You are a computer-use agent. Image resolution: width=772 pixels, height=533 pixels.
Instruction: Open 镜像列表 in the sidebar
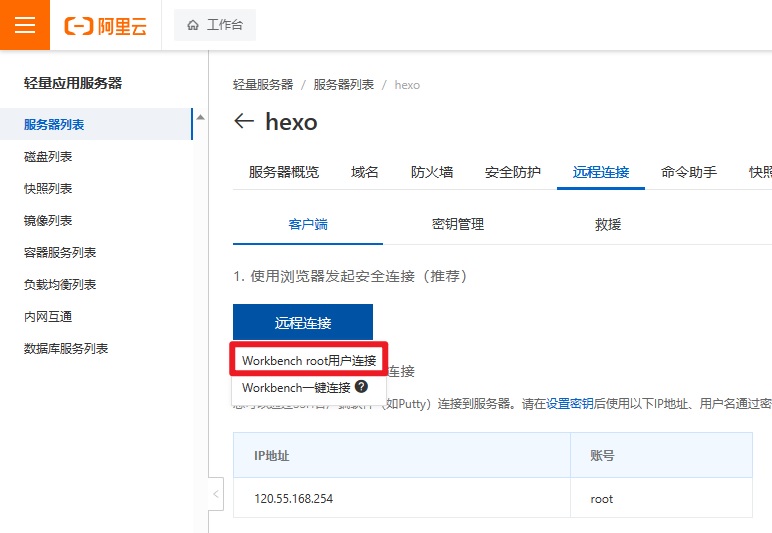click(x=48, y=220)
